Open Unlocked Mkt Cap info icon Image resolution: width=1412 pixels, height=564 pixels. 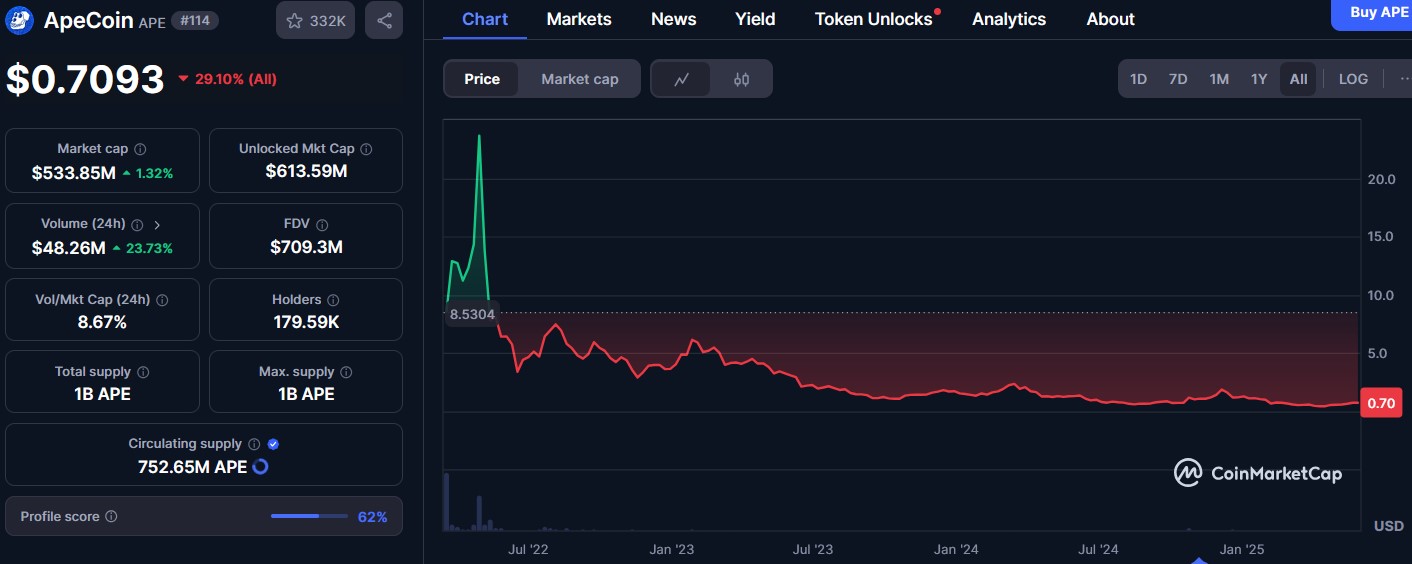pyautogui.click(x=366, y=149)
